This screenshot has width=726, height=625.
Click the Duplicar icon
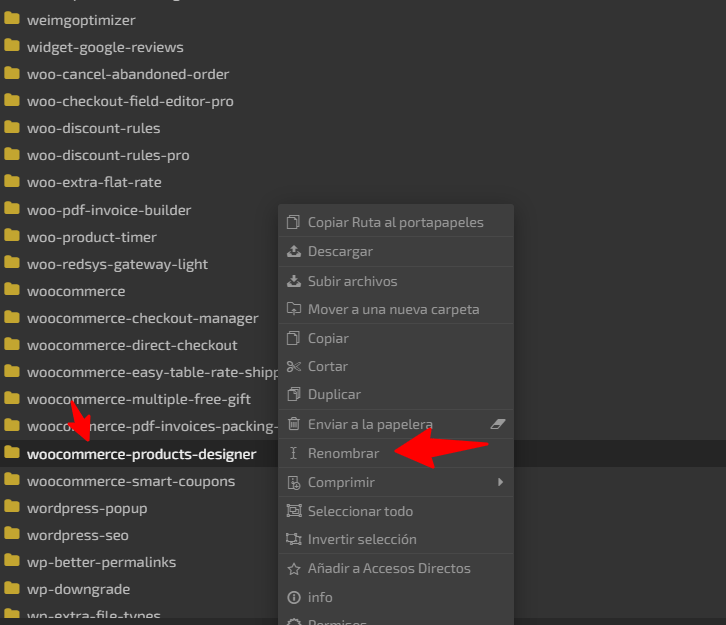[294, 394]
